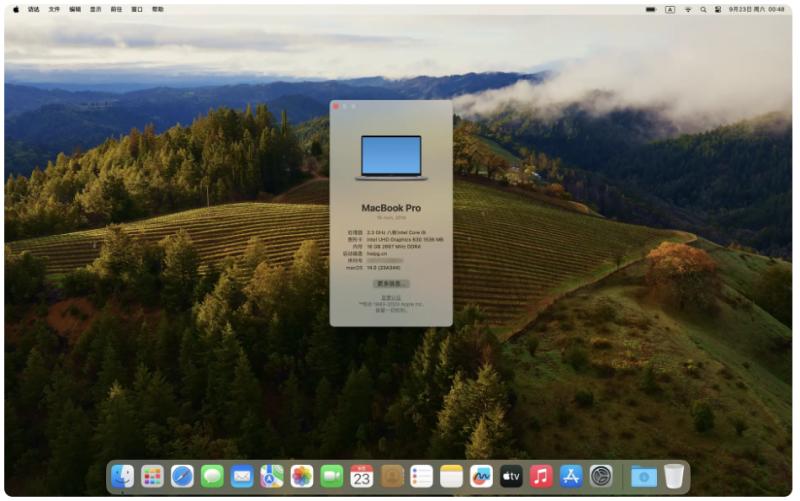Screen dimensions: 800x501
Task: Launch Maps from the Dock
Action: pyautogui.click(x=272, y=477)
